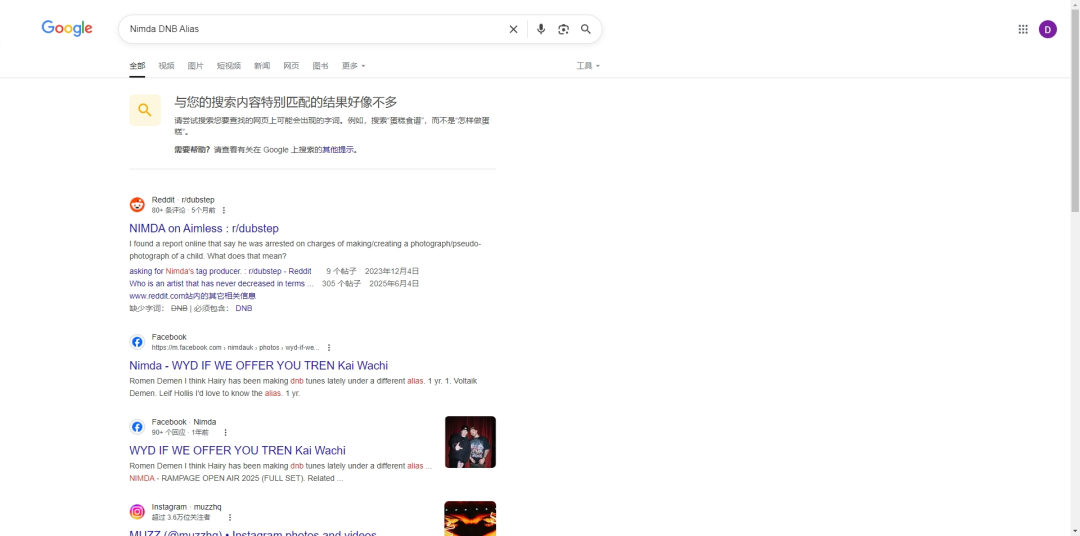Click the Google logo
1080x536 pixels.
67,28
